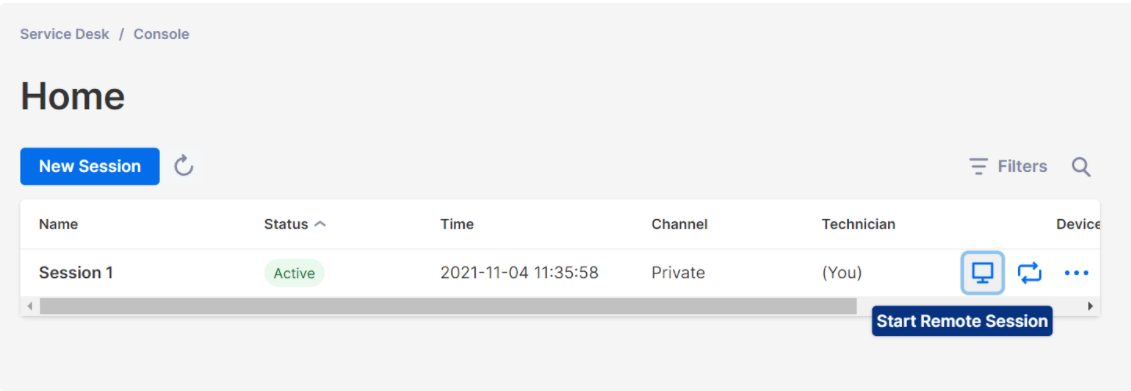Viewport: 1131px width, 391px height.
Task: Click the Filters lines icon
Action: click(x=979, y=167)
